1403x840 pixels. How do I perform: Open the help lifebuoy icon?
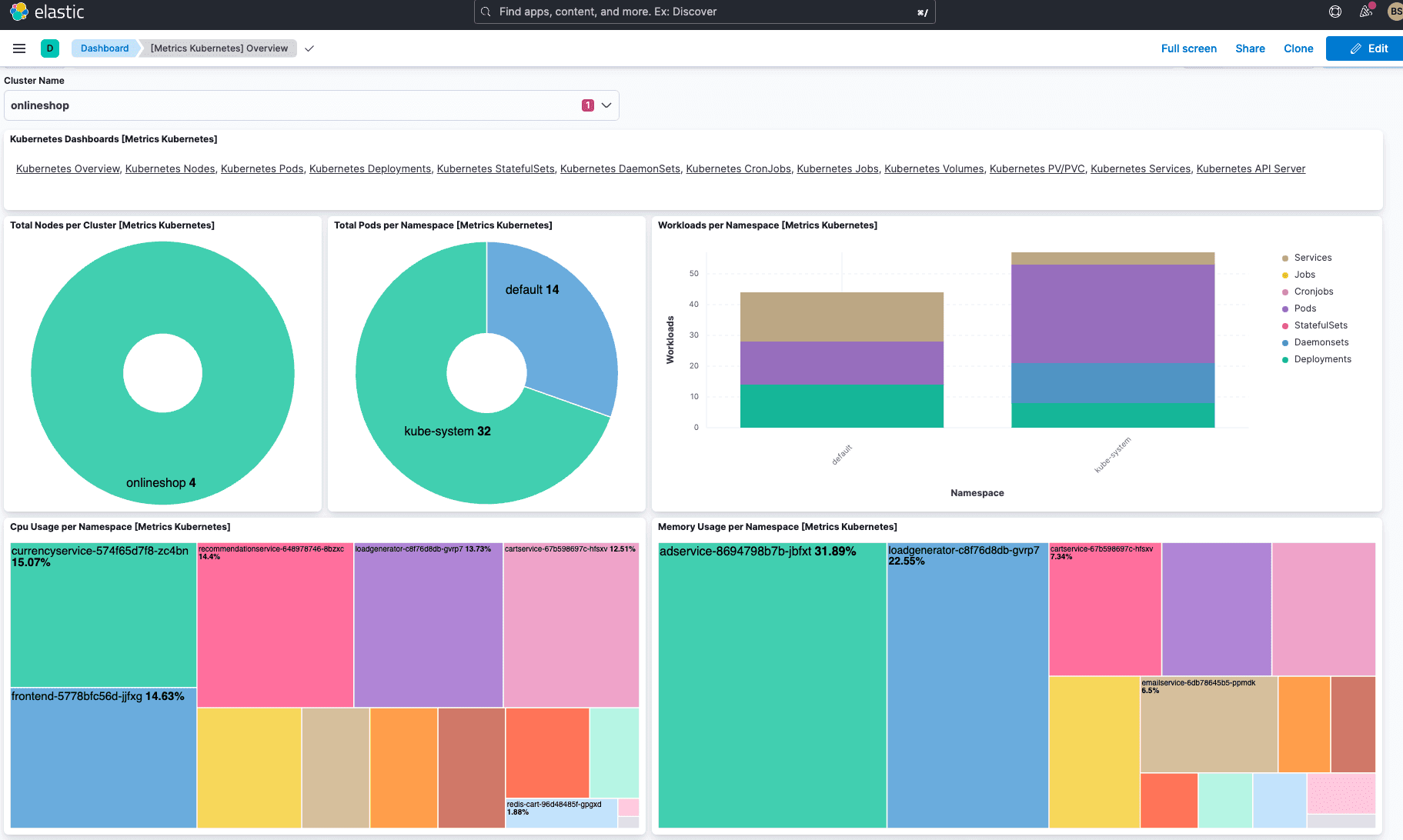coord(1335,12)
